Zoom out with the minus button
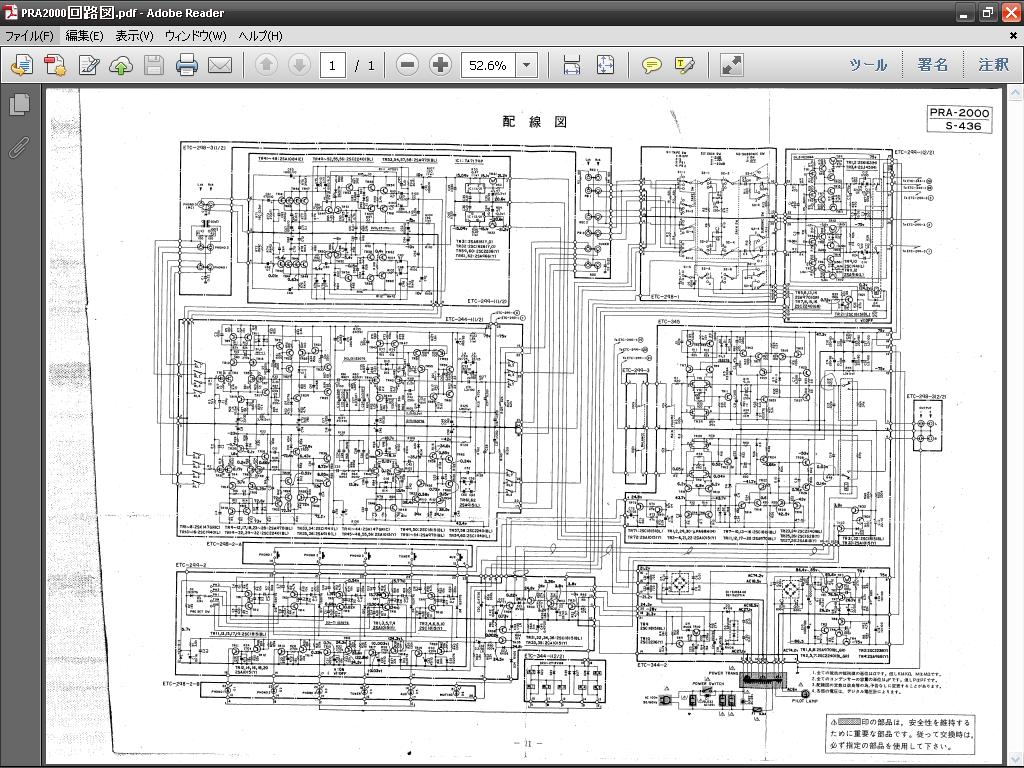Viewport: 1024px width, 768px height. [x=407, y=65]
